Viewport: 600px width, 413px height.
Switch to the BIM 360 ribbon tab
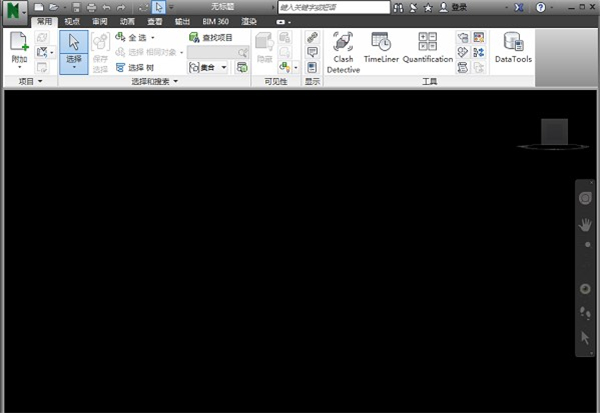click(215, 21)
